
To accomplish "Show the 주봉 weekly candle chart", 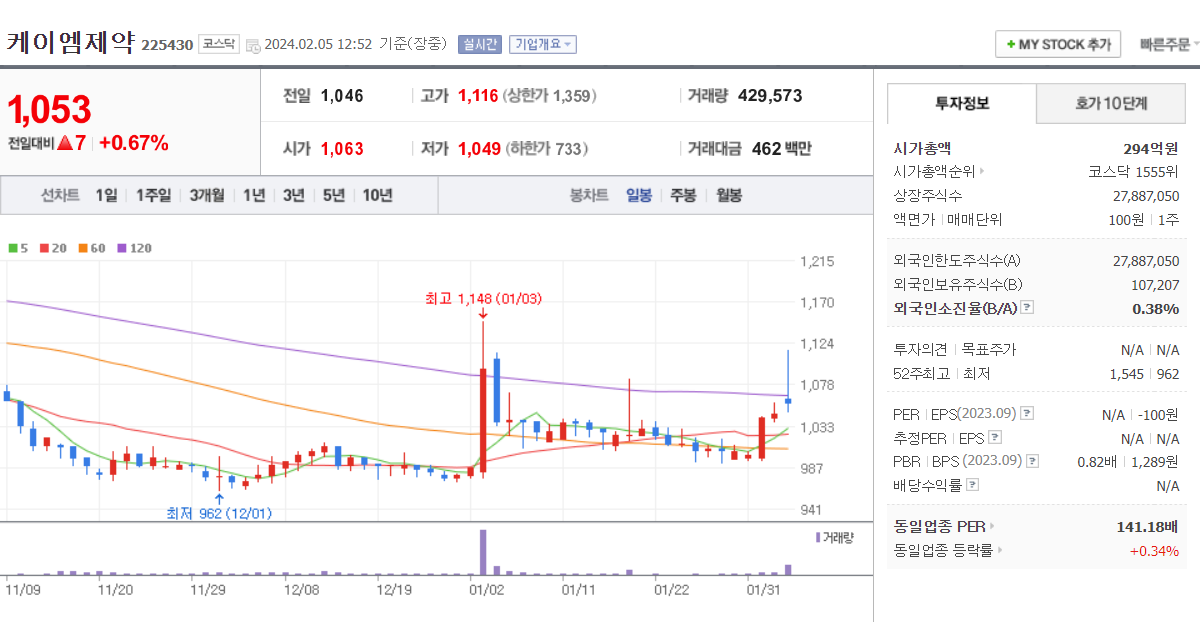I will coord(683,195).
